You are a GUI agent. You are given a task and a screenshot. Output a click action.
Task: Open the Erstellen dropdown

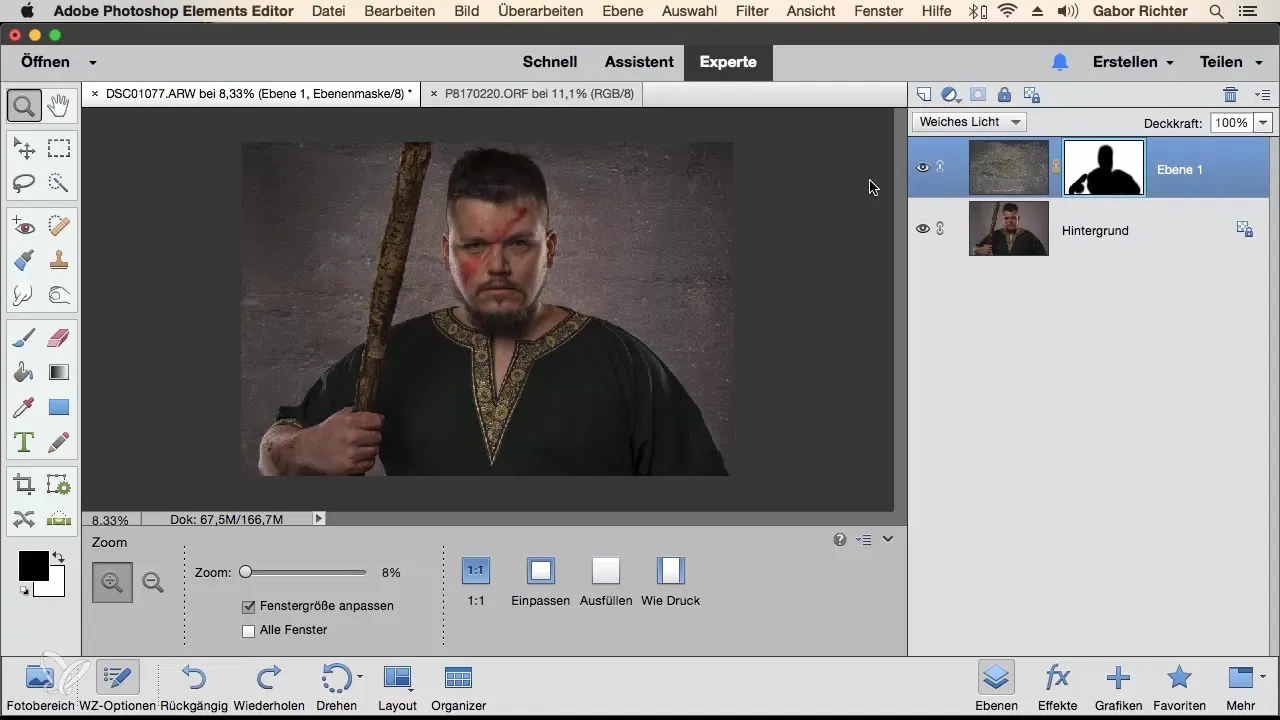point(1133,62)
